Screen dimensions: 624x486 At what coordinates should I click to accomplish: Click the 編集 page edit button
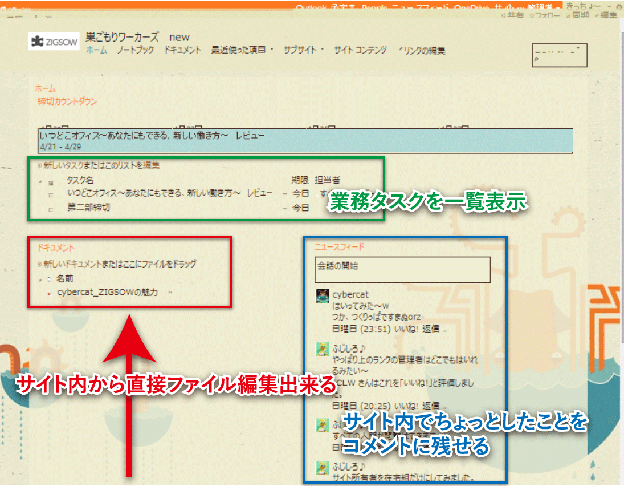606,15
